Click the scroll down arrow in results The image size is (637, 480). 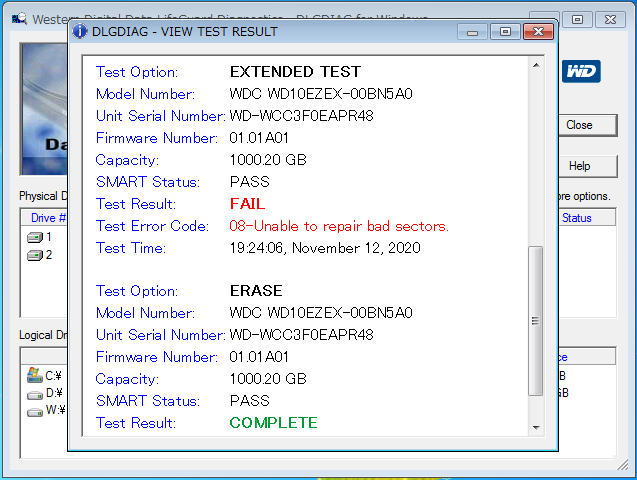(536, 427)
